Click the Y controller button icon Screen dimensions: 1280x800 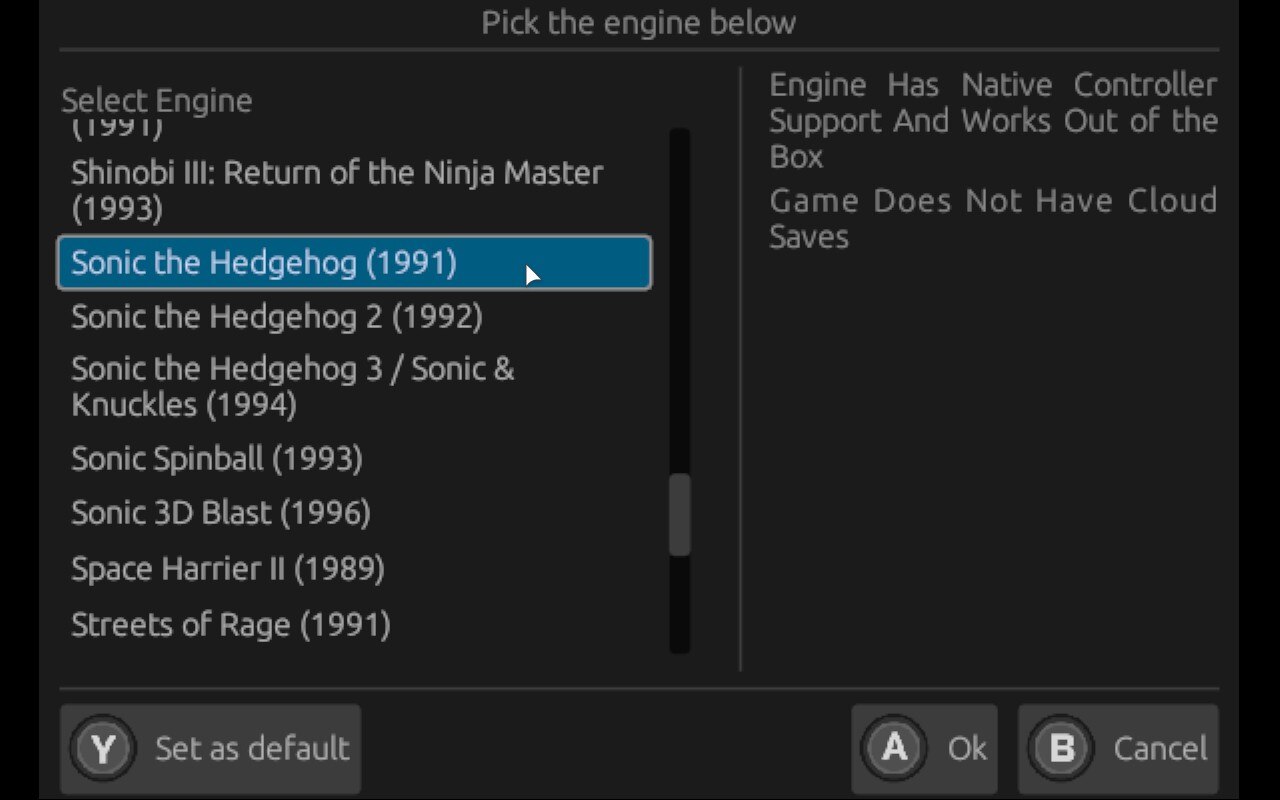(x=102, y=748)
